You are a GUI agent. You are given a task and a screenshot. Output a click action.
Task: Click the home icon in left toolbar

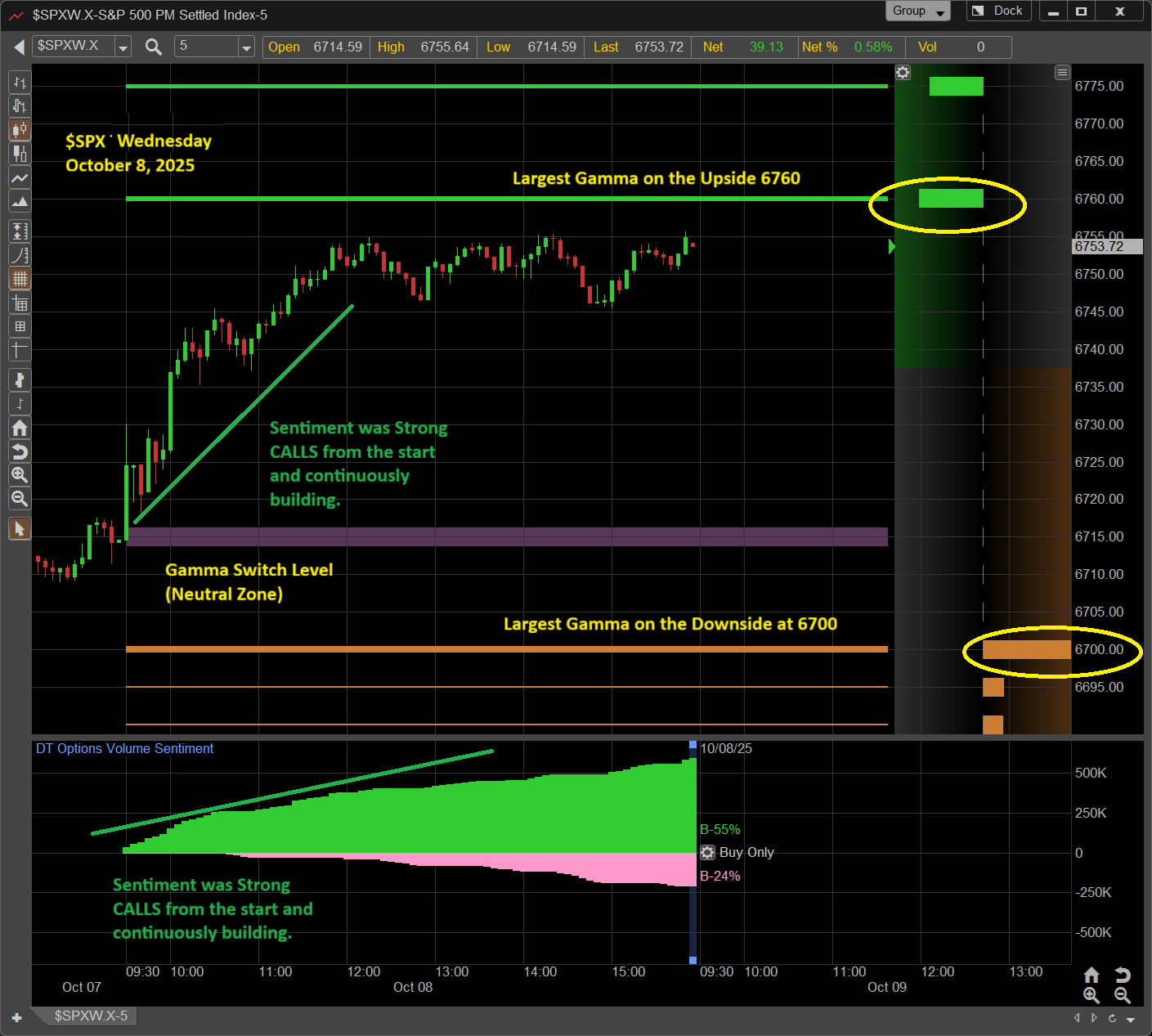(x=20, y=428)
